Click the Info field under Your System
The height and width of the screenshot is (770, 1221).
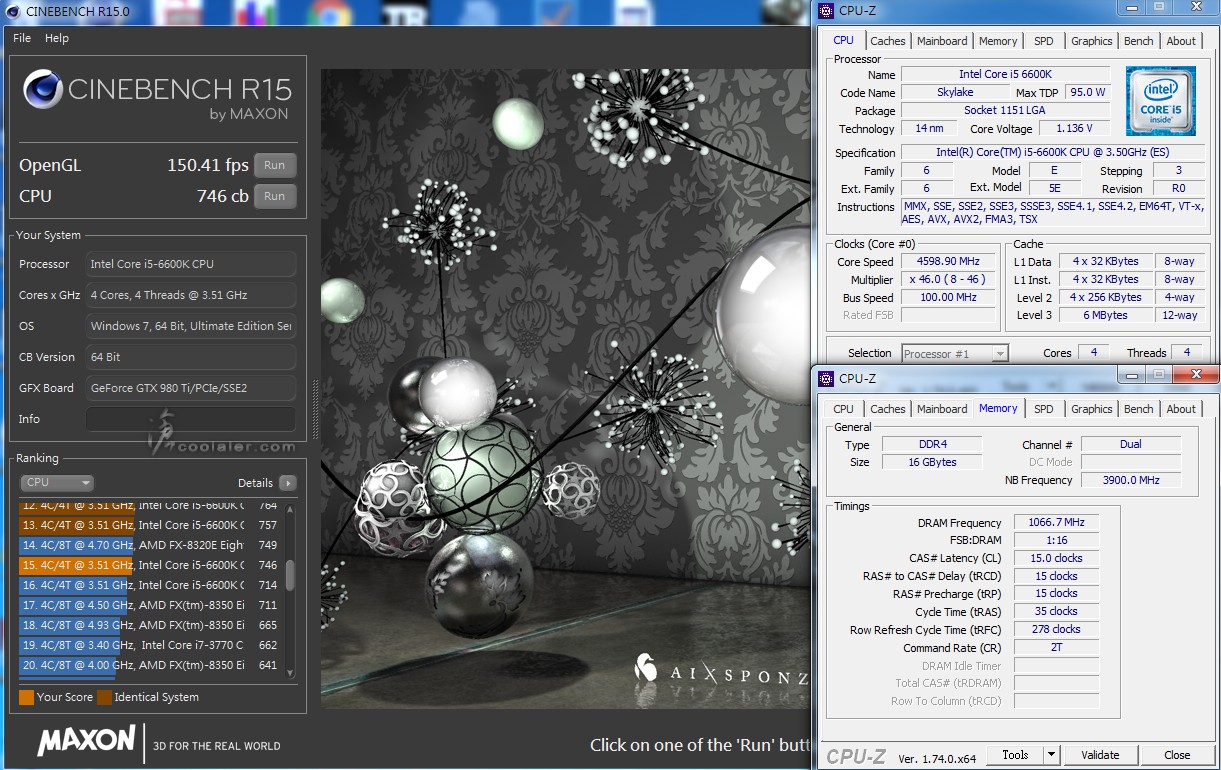[x=191, y=419]
